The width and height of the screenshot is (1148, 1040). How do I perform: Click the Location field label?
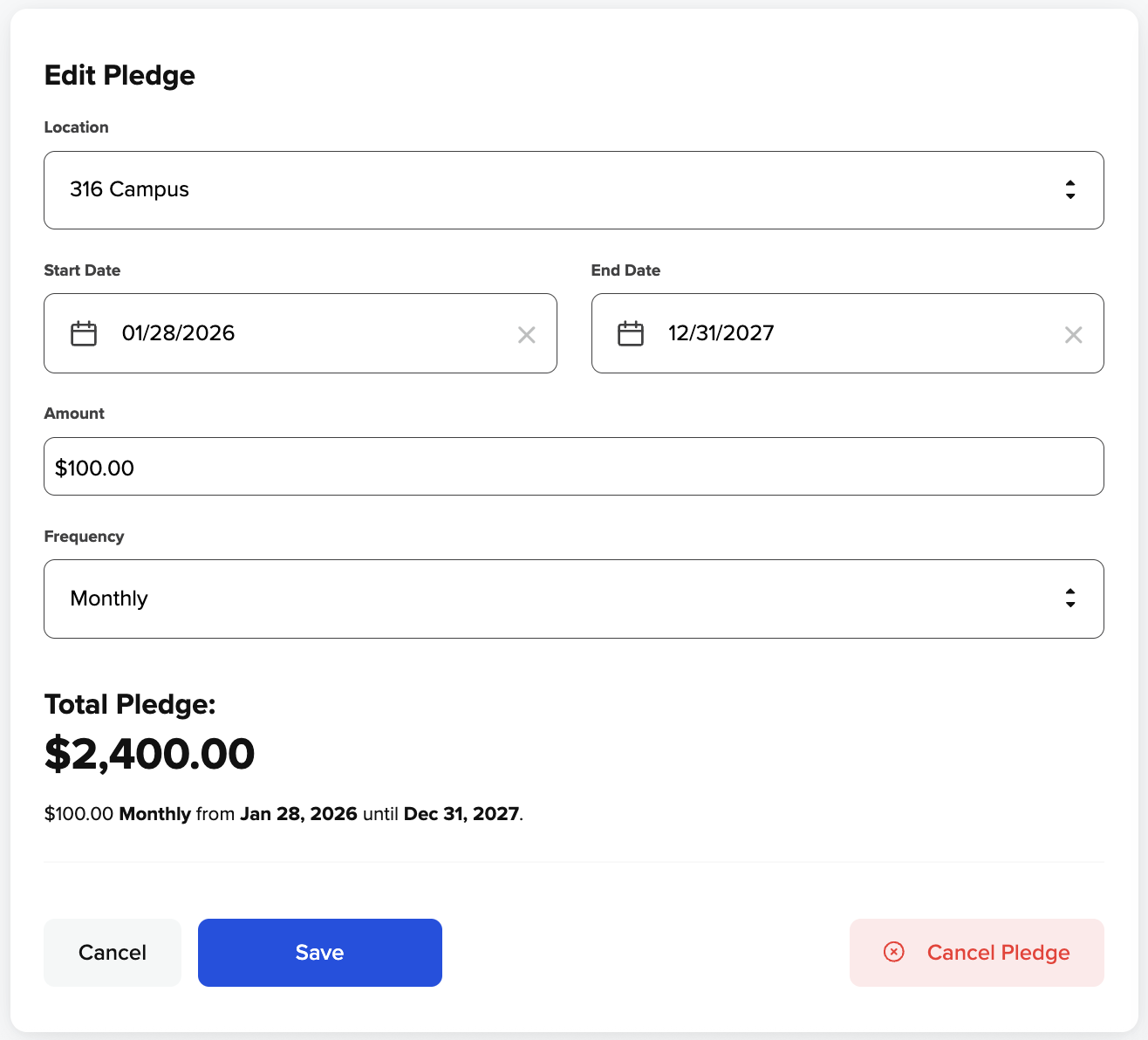tap(77, 127)
